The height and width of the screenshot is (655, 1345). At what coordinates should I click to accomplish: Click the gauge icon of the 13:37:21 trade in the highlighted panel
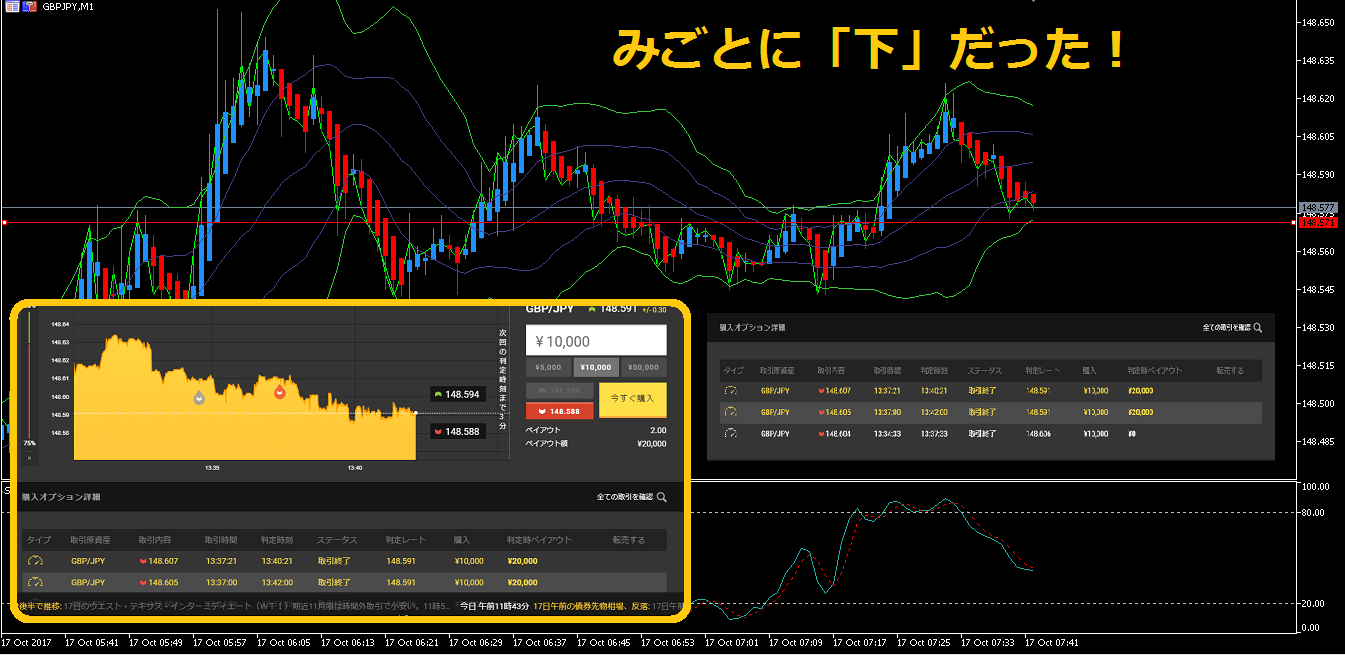[x=35, y=561]
